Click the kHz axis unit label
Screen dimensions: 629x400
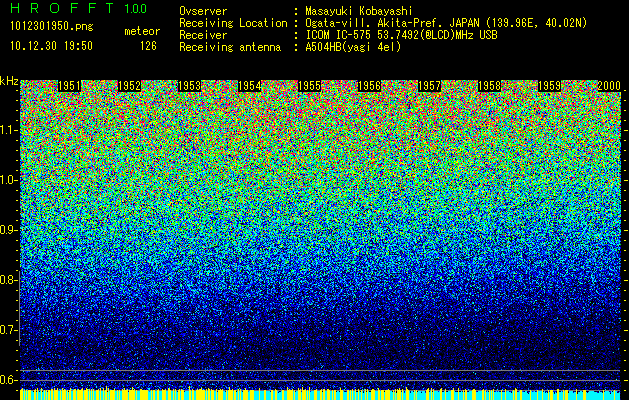(9, 81)
